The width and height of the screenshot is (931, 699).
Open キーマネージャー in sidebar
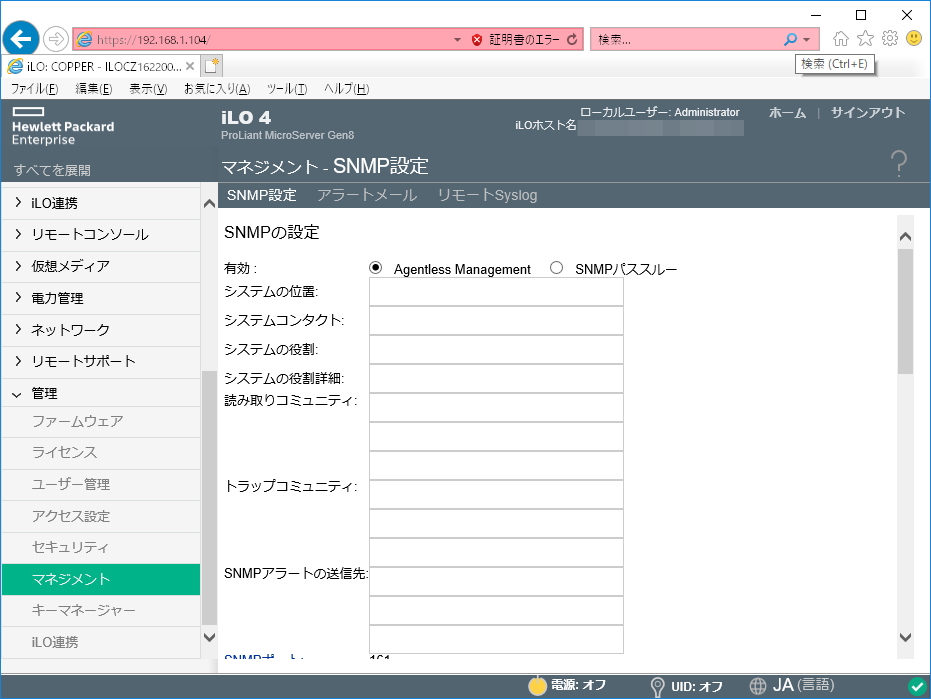pos(101,611)
